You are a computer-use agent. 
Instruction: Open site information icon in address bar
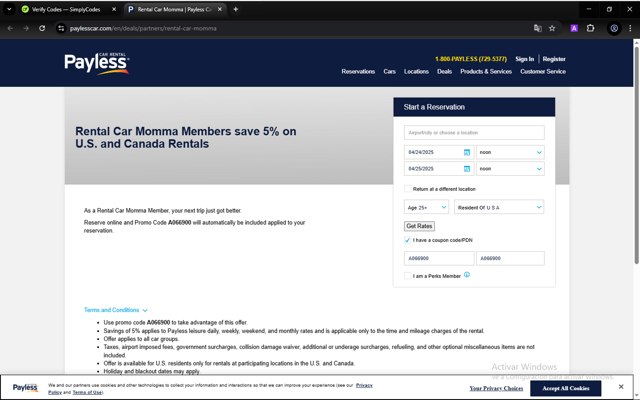click(x=61, y=28)
